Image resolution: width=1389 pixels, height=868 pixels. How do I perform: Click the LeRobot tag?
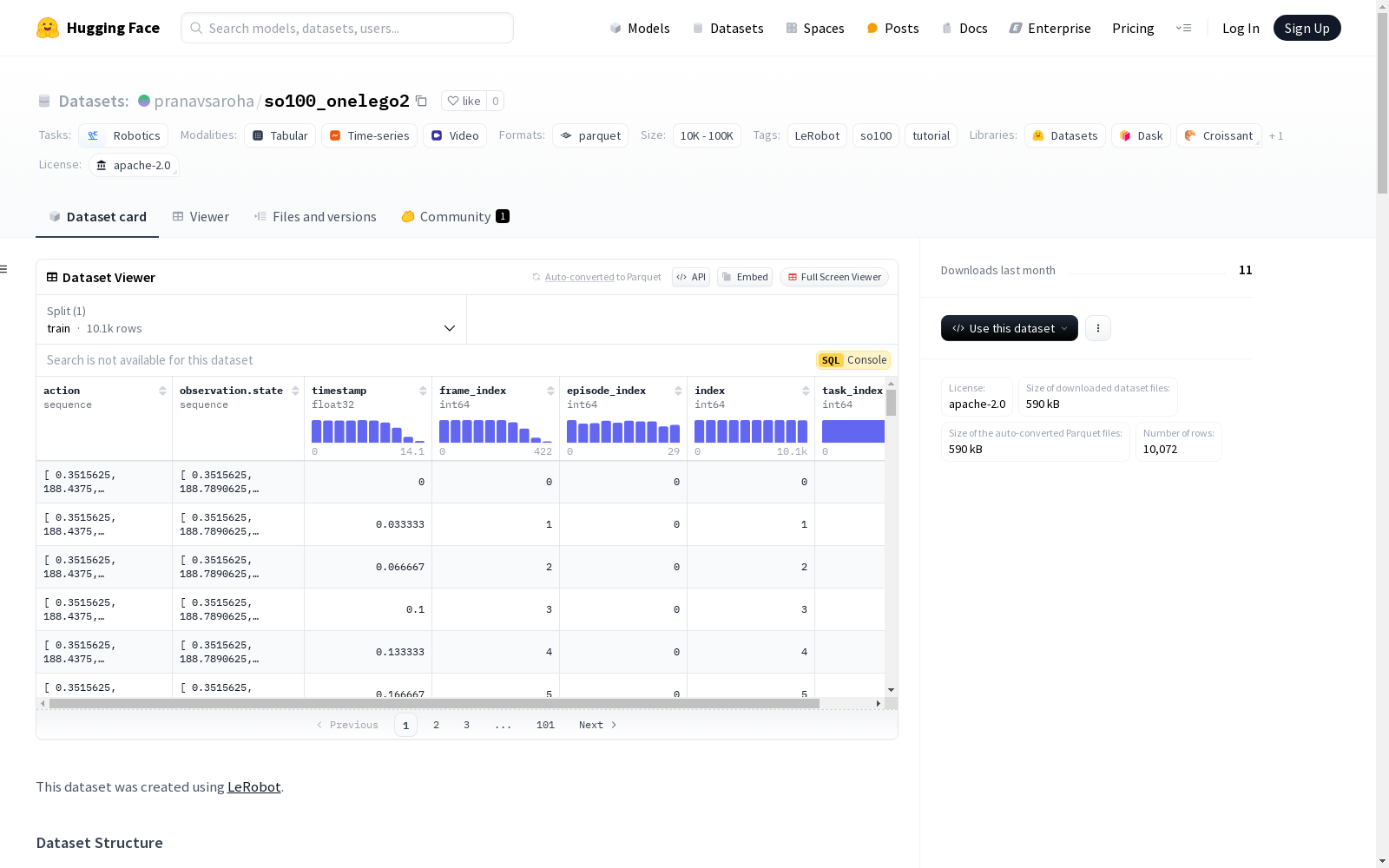(817, 135)
